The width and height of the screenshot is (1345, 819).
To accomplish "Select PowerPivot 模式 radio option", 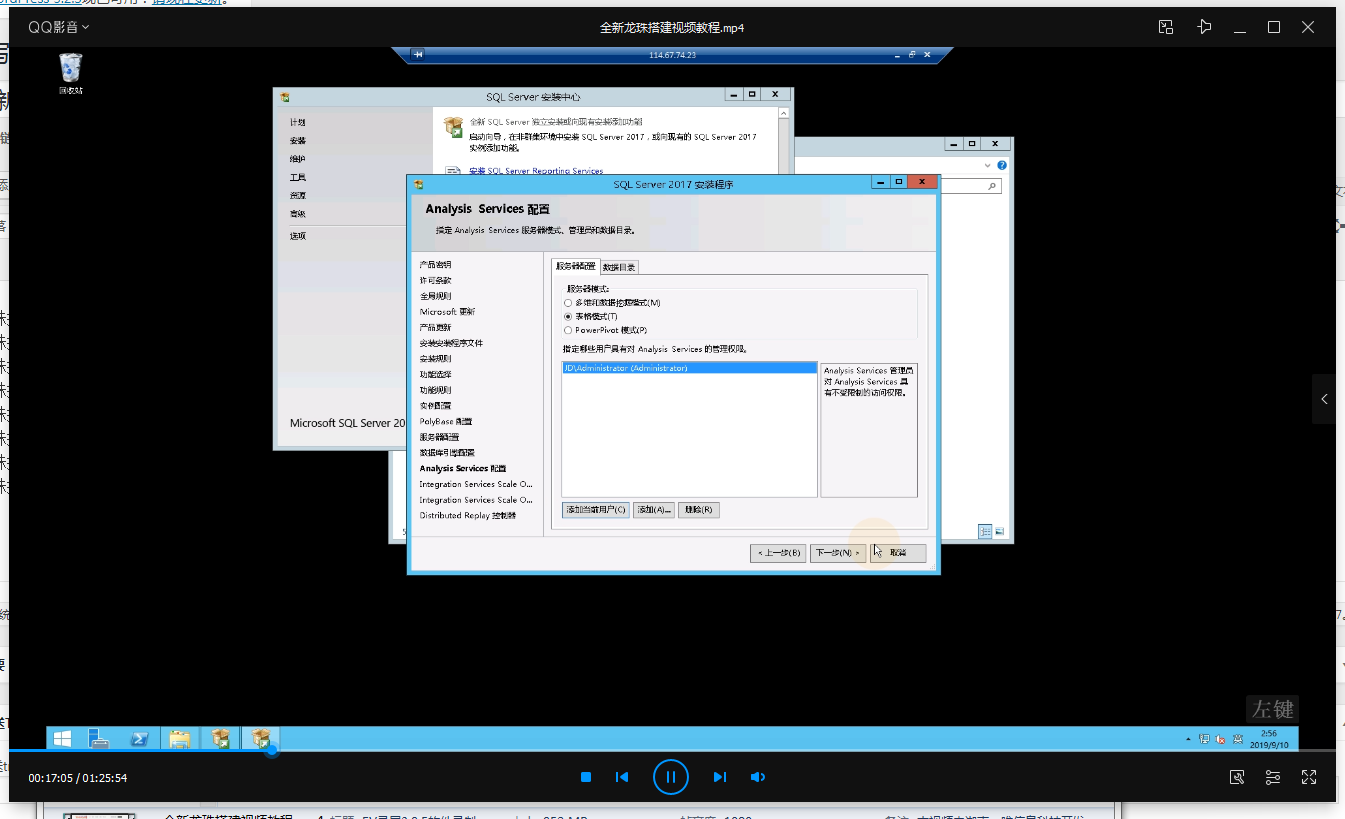I will pos(568,330).
